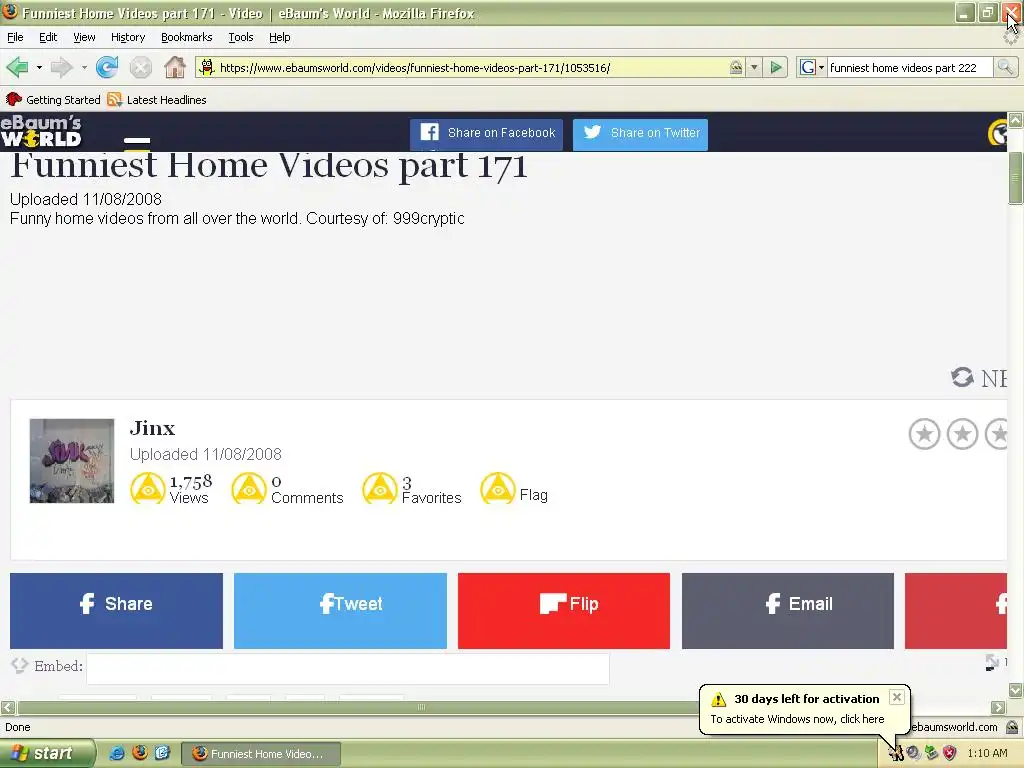The width and height of the screenshot is (1024, 768).
Task: Click the horizontal scrollbar left arrow
Action: [x=8, y=707]
